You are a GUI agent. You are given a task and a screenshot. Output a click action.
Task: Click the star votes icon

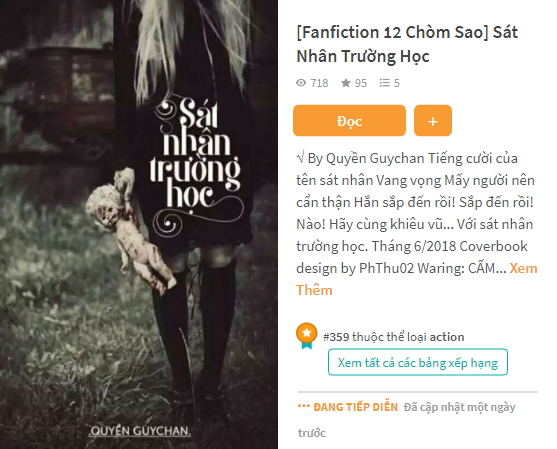click(346, 83)
